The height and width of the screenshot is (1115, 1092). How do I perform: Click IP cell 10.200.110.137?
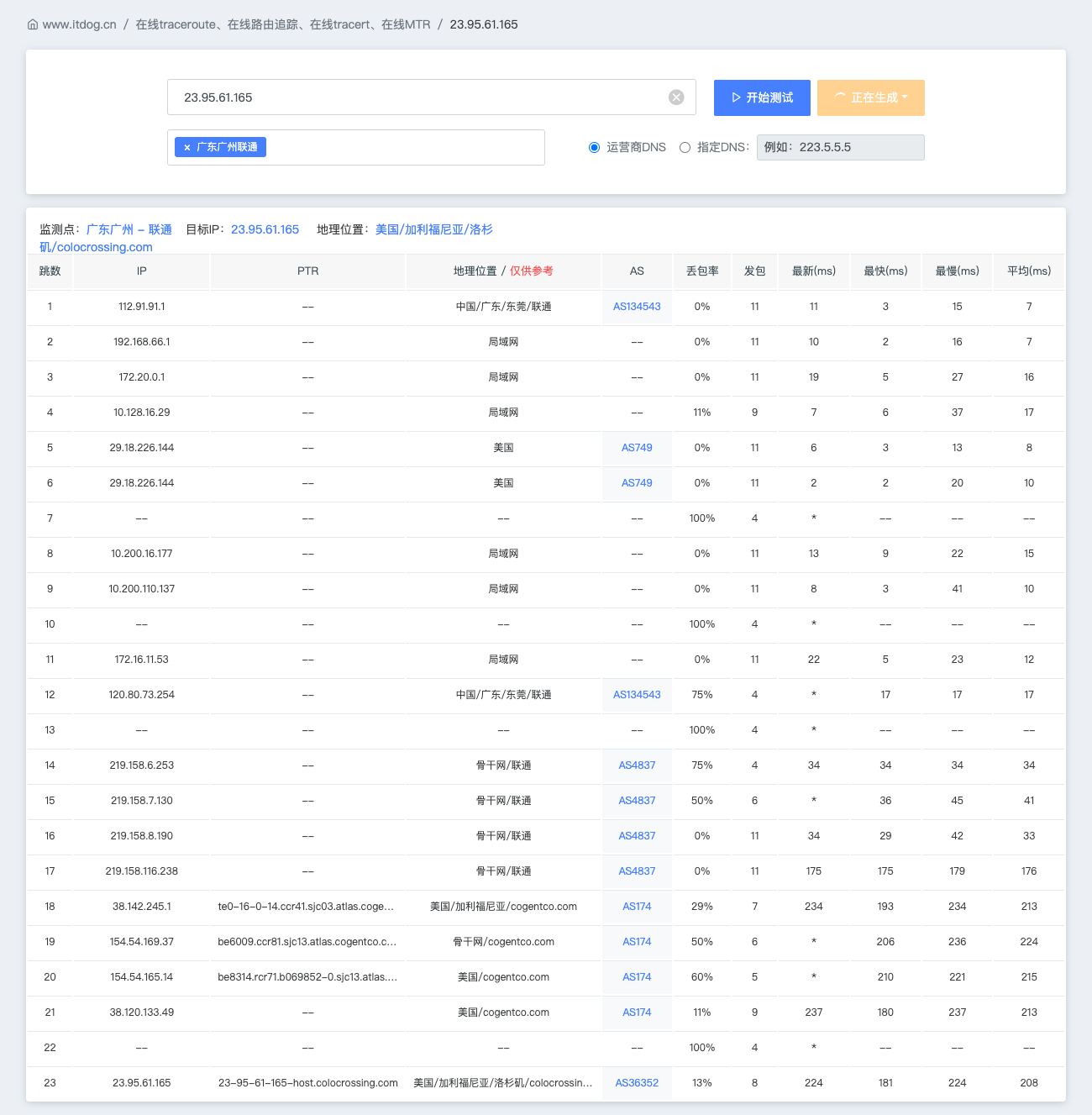pyautogui.click(x=142, y=589)
